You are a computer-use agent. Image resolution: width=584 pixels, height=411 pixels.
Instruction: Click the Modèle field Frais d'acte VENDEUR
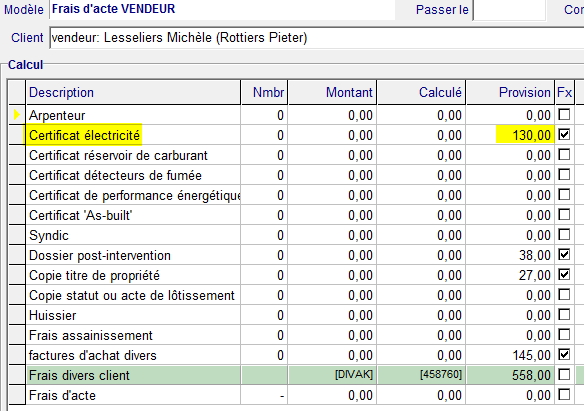click(222, 9)
